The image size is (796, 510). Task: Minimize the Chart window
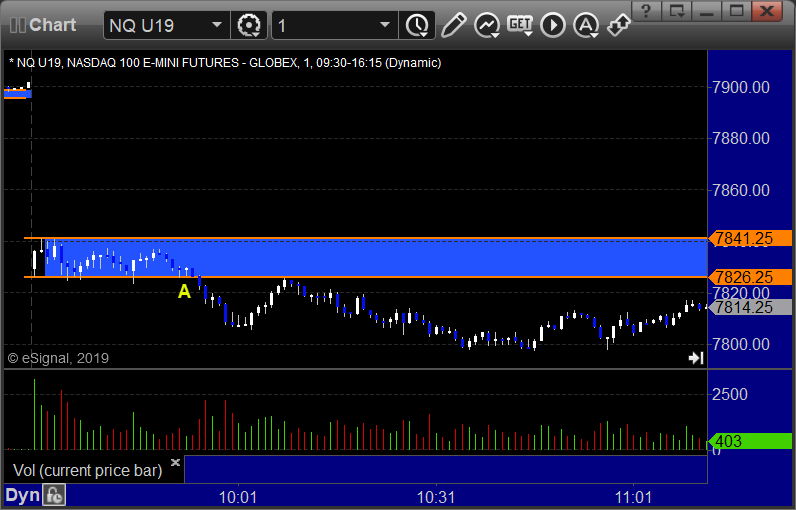point(707,10)
